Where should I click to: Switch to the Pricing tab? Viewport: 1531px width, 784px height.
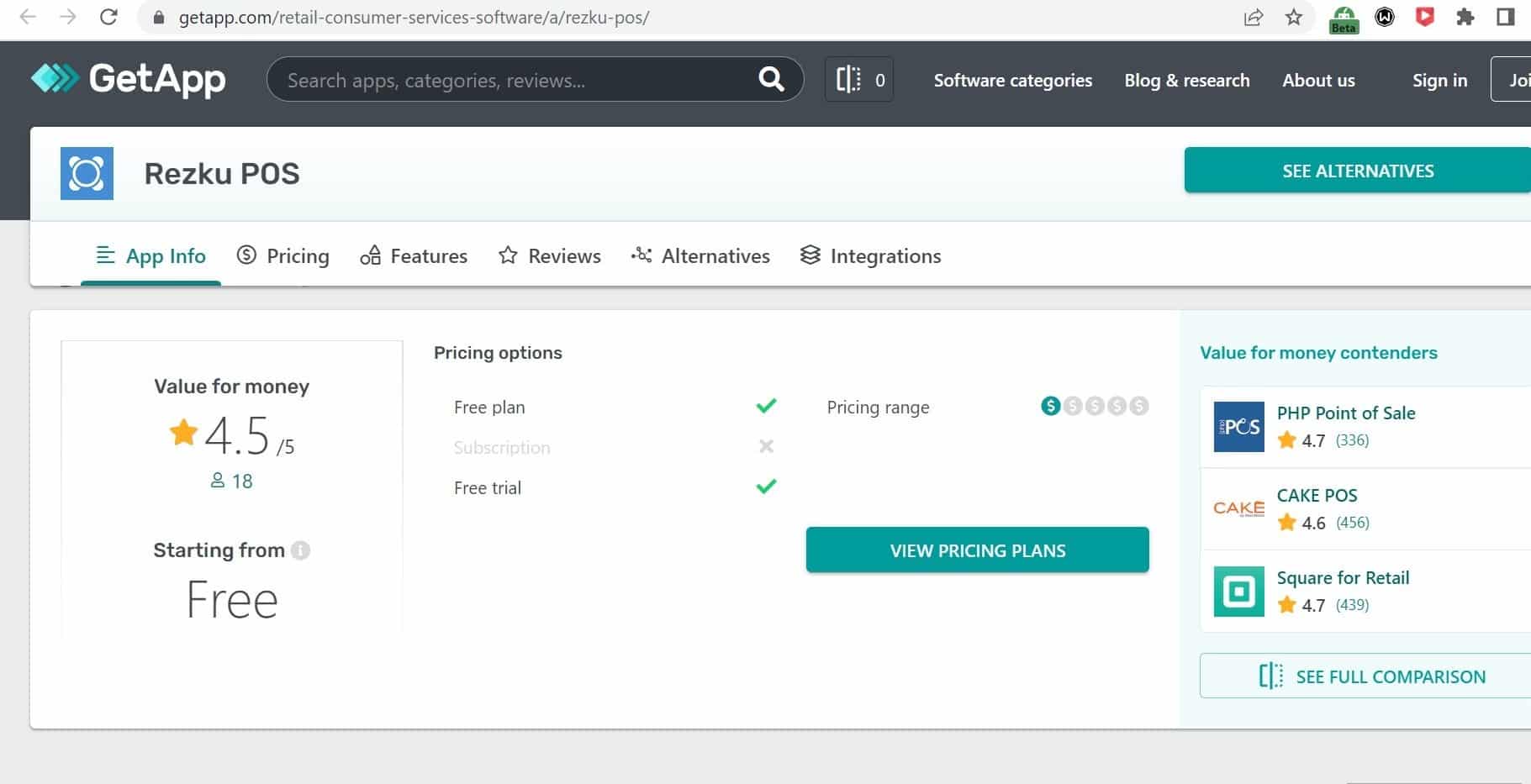(x=282, y=255)
